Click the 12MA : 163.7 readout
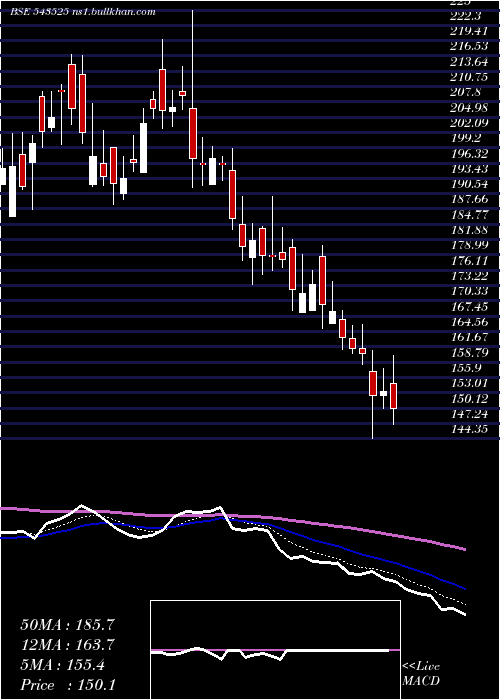Image resolution: width=500 pixels, height=700 pixels. click(67, 645)
